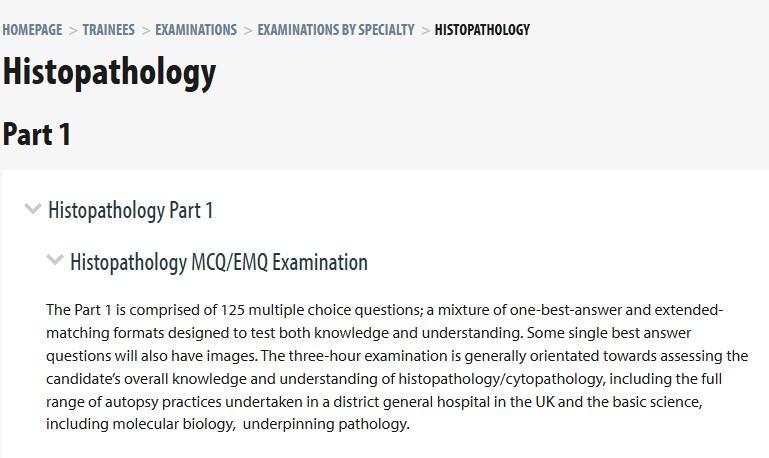769x458 pixels.
Task: Click the arrow separator after Trainees
Action: click(x=145, y=30)
